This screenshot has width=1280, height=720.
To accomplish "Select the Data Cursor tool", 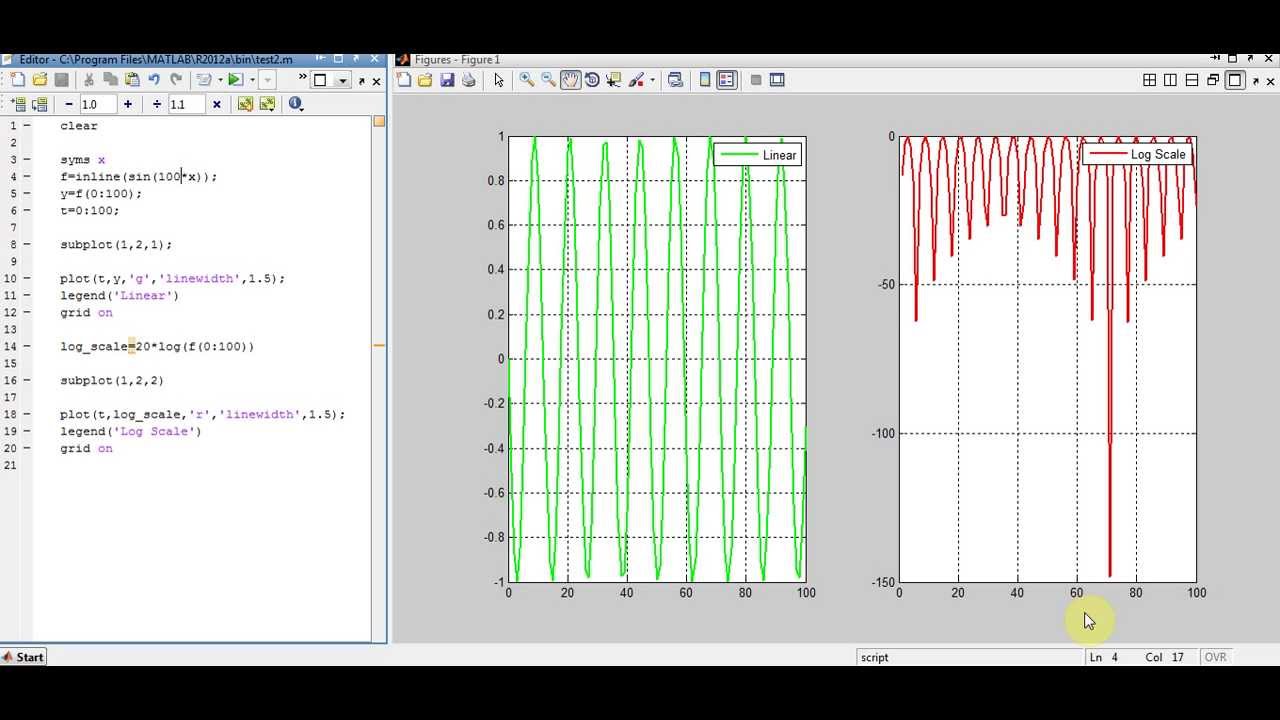I will tap(614, 80).
